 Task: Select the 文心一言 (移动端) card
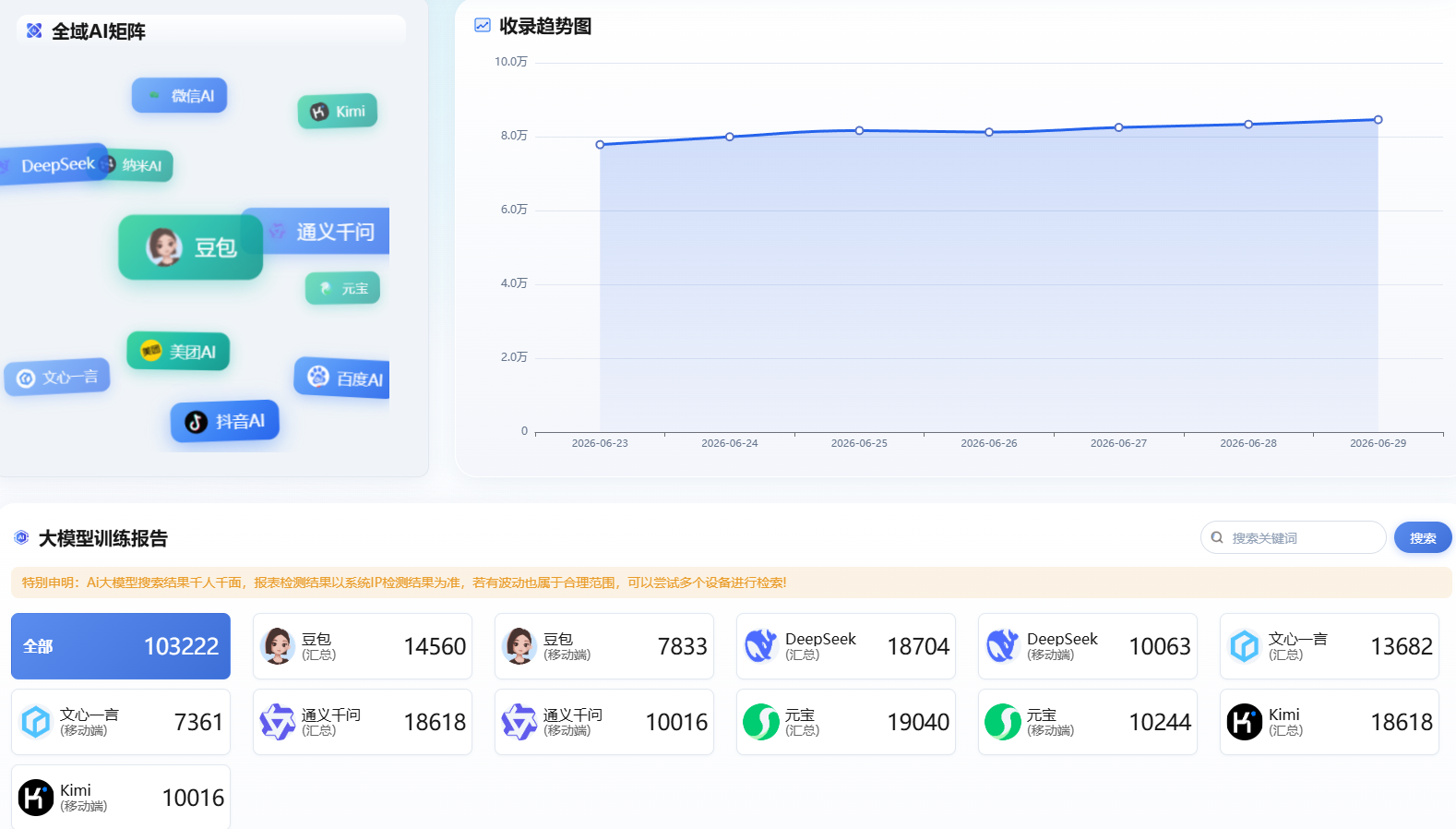point(121,722)
